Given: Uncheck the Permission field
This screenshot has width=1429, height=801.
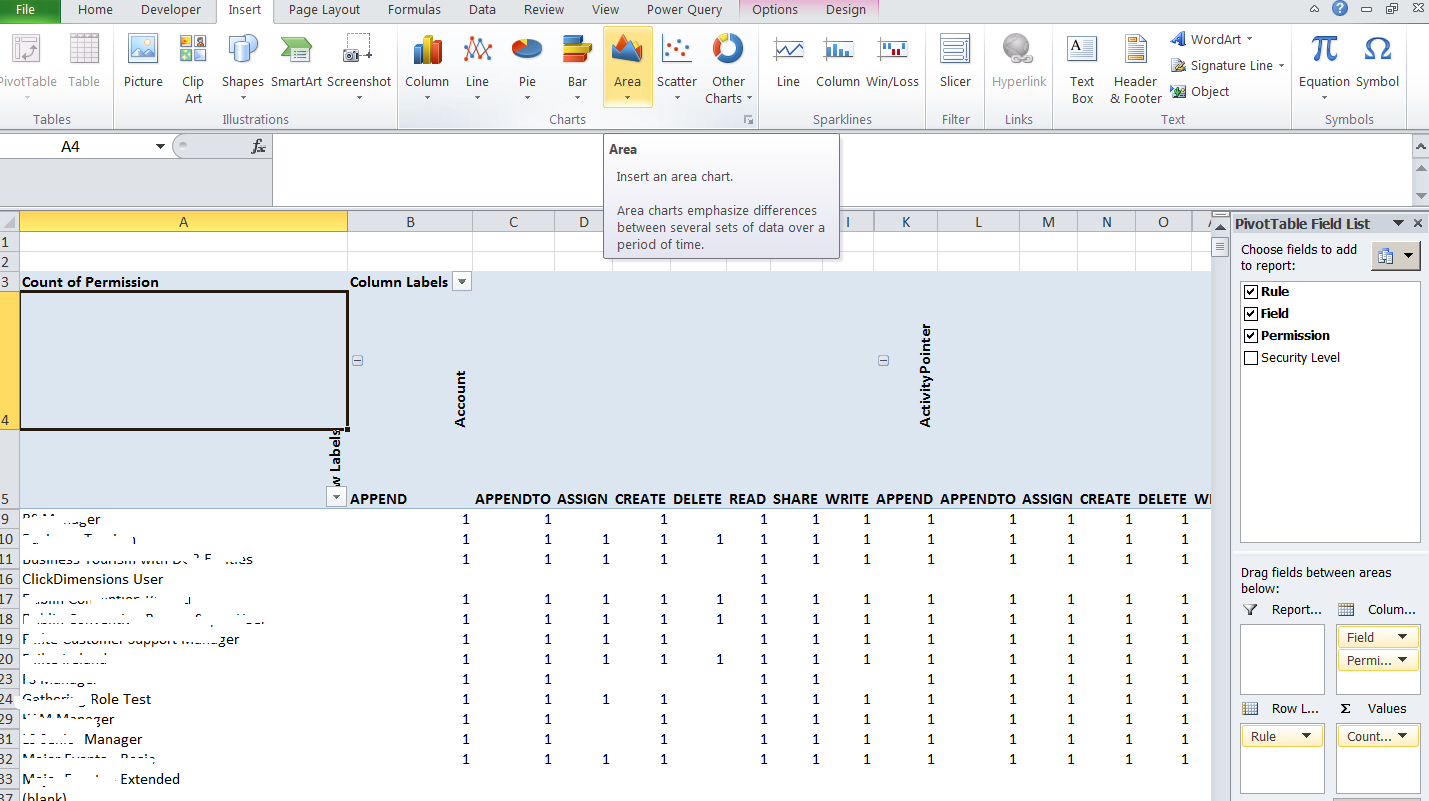Looking at the screenshot, I should pyautogui.click(x=1250, y=335).
